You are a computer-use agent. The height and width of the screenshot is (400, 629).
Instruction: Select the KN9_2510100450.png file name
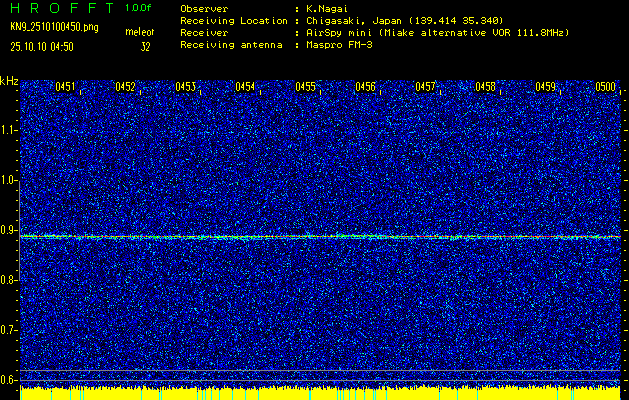coord(54,27)
